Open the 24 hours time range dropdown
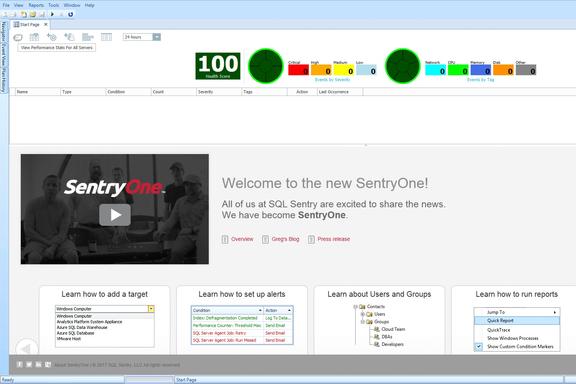The height and width of the screenshot is (384, 576). click(156, 37)
